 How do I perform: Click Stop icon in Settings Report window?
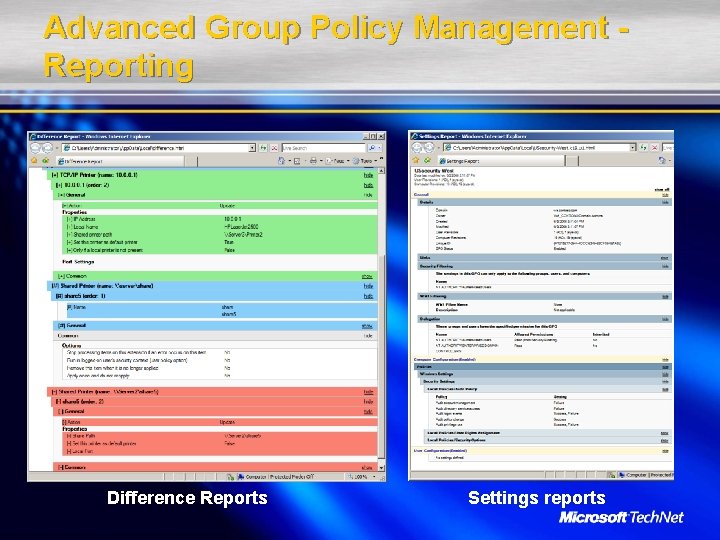[655, 147]
